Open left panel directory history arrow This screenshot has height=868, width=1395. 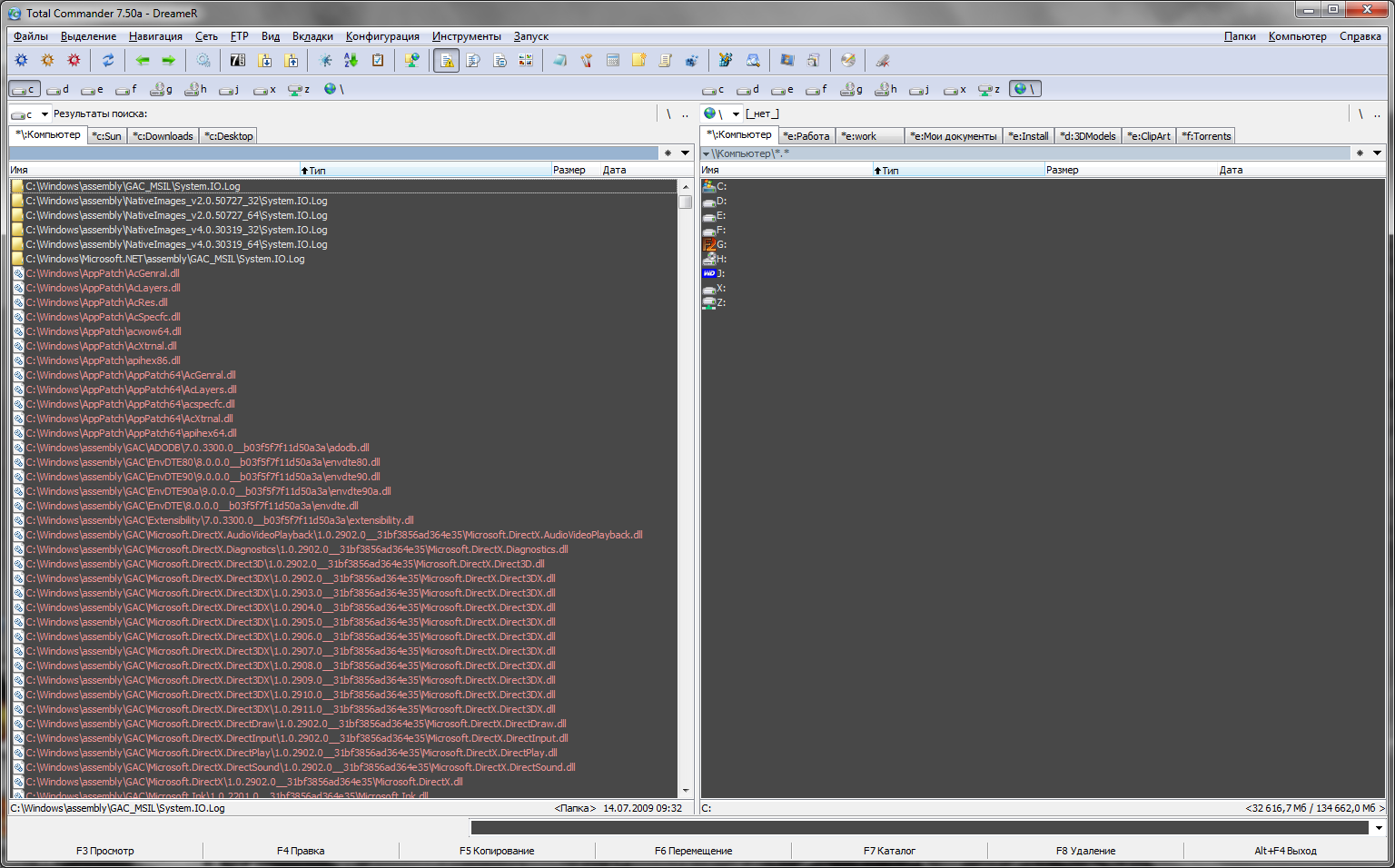(x=686, y=153)
